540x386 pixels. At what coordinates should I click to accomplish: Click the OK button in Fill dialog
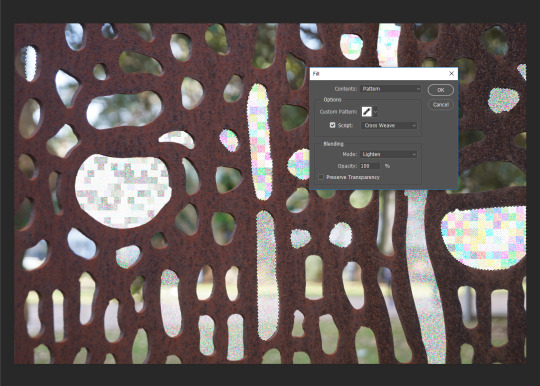coord(440,90)
